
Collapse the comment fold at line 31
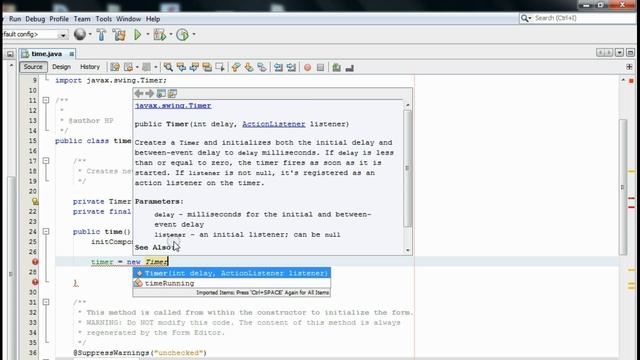46,302
